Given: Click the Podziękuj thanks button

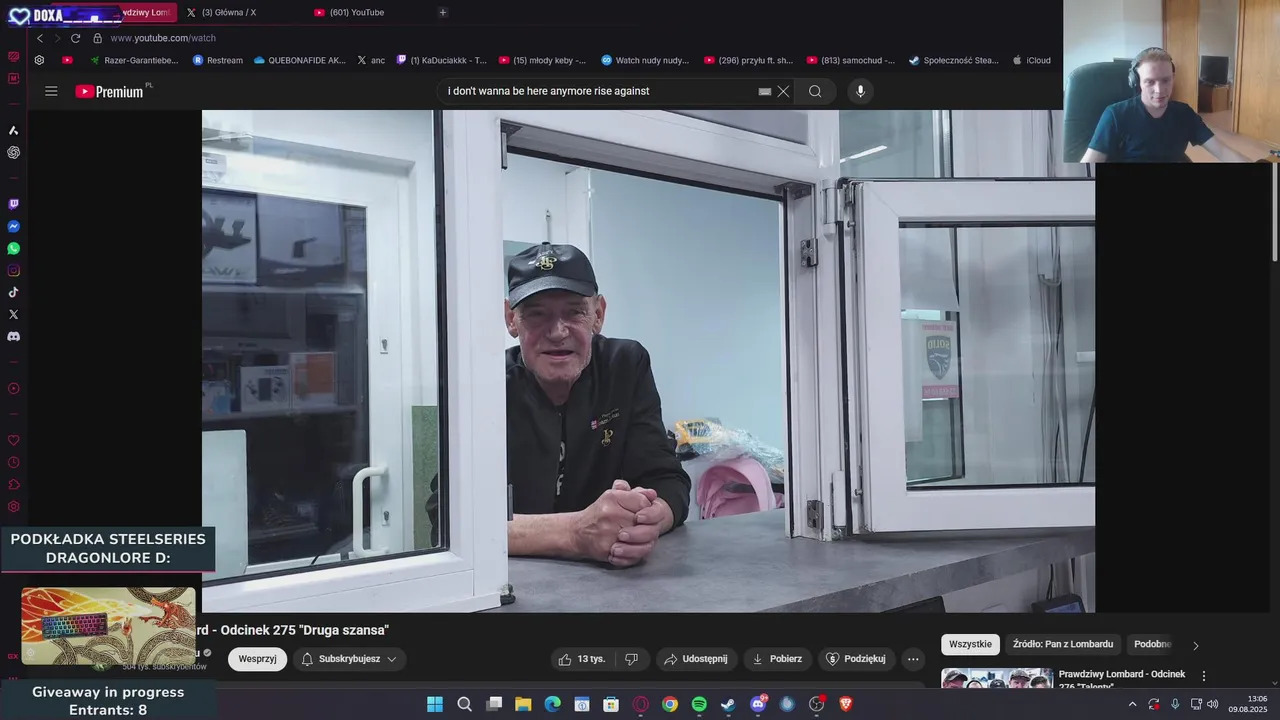Looking at the screenshot, I should pyautogui.click(x=856, y=659).
